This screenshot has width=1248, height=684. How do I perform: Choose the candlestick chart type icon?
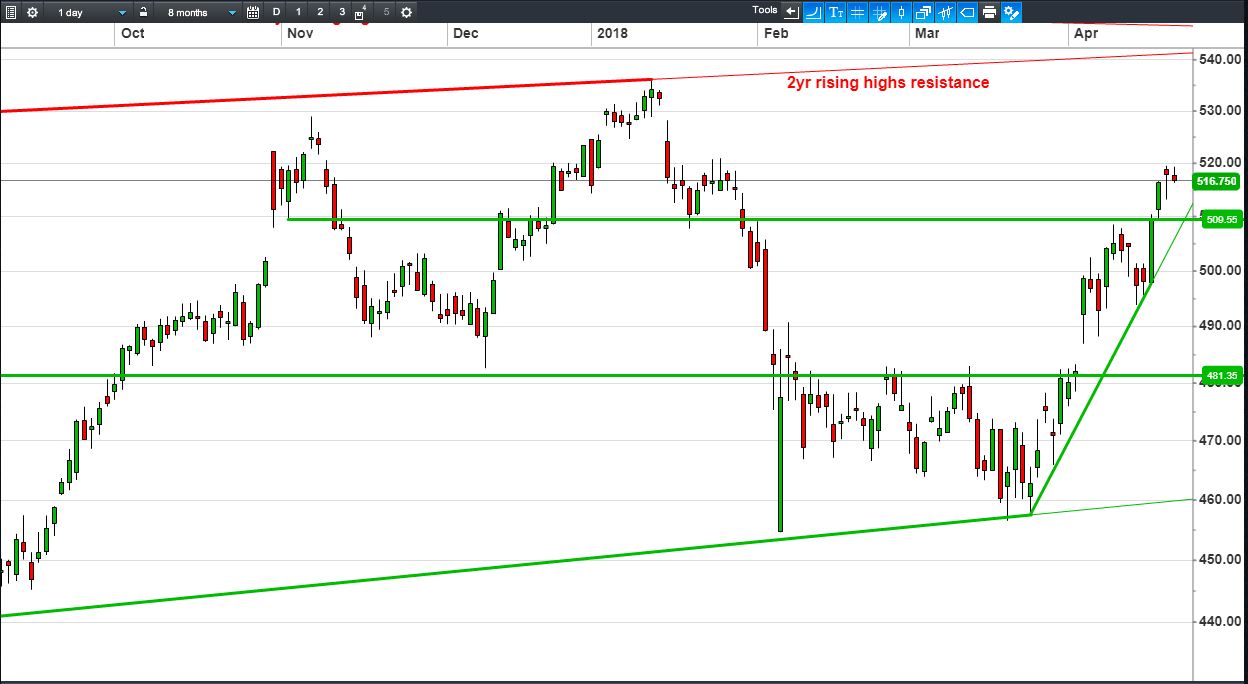[x=901, y=12]
